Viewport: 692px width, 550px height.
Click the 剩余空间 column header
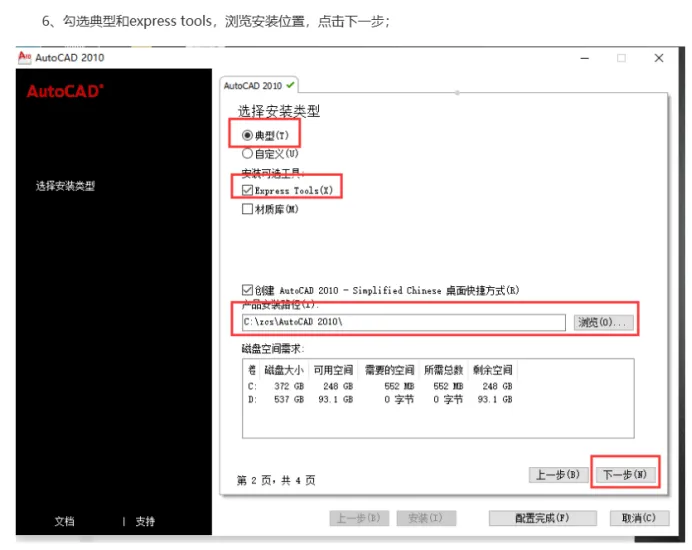[x=493, y=370]
